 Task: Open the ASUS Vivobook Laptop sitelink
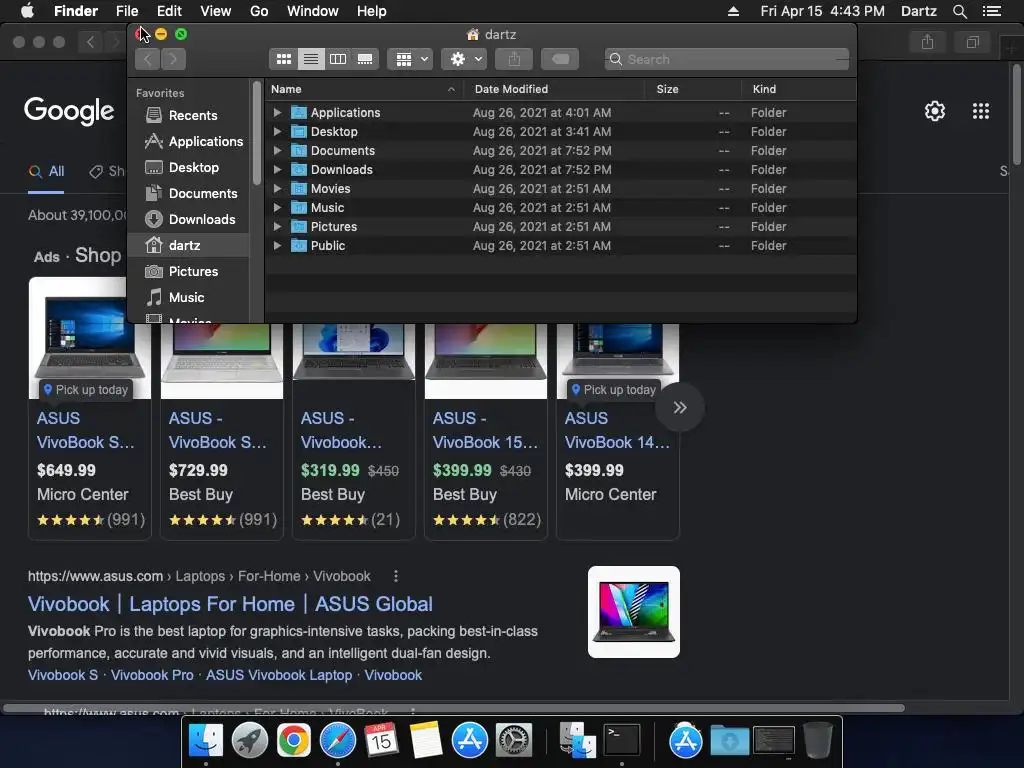tap(279, 675)
